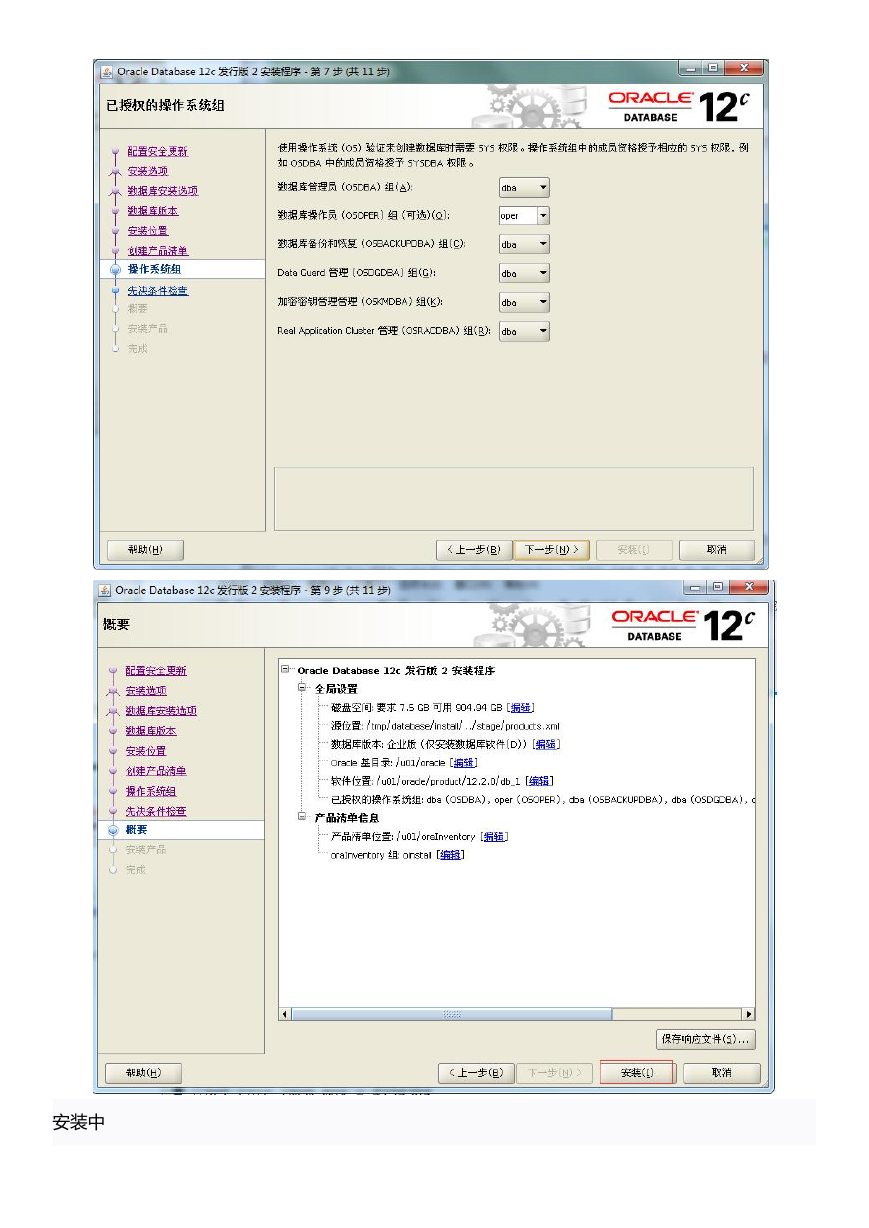The width and height of the screenshot is (869, 1228).
Task: Click 编辑 link beside 数据库版本 企业版
Action: 546,744
